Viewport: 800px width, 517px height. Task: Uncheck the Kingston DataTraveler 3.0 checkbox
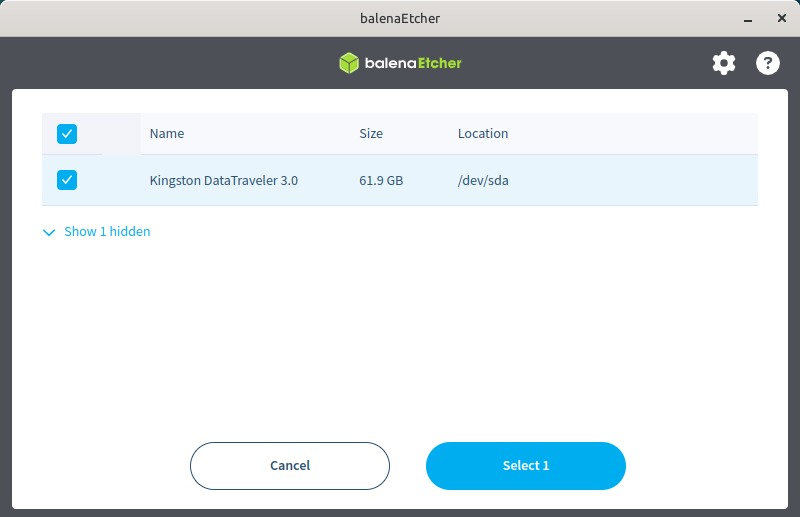(x=67, y=180)
